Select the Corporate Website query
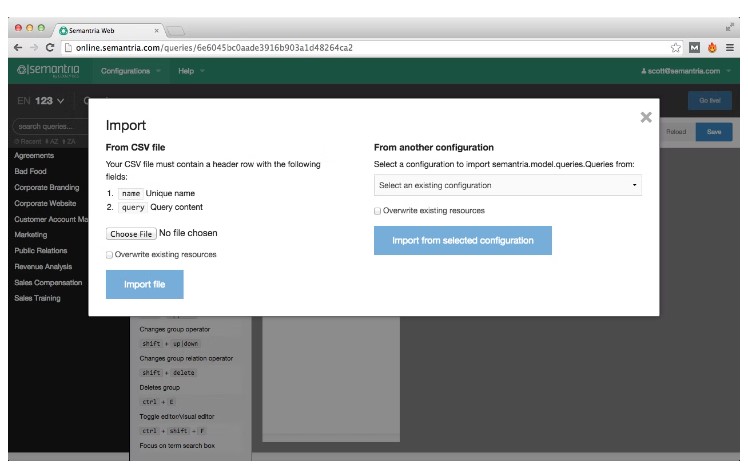 pos(45,203)
